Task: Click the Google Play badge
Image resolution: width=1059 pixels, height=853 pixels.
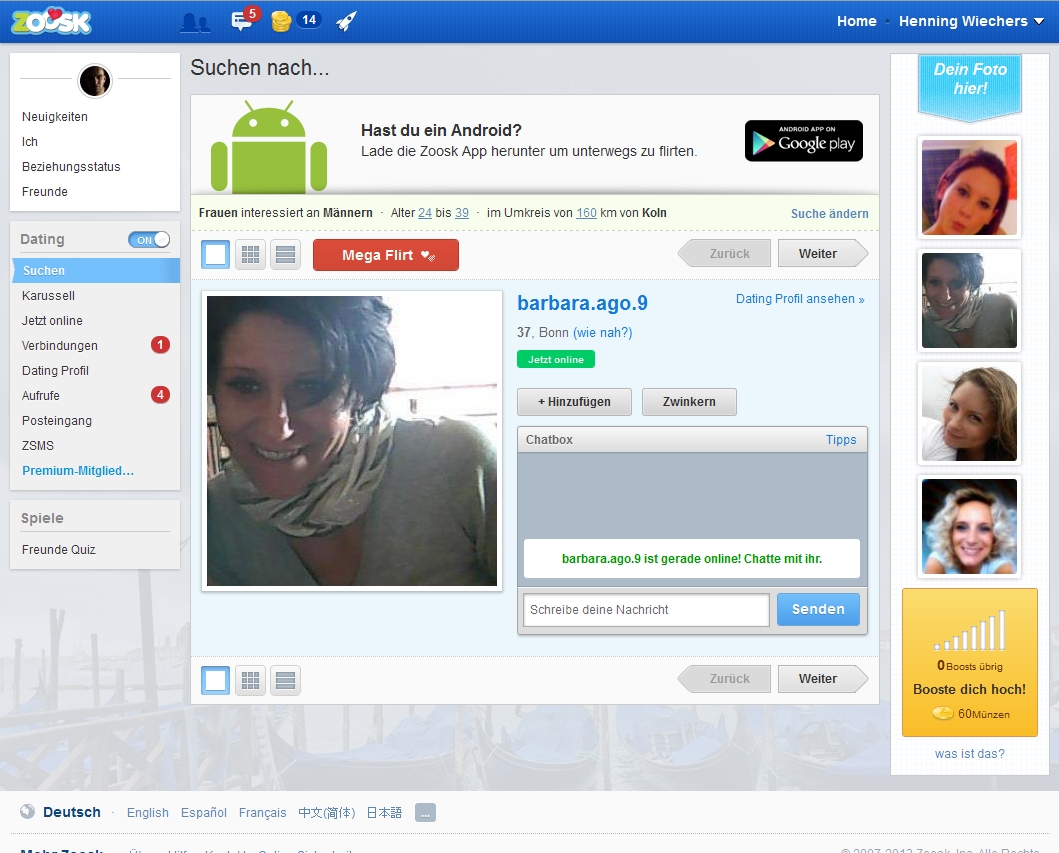Action: point(804,140)
